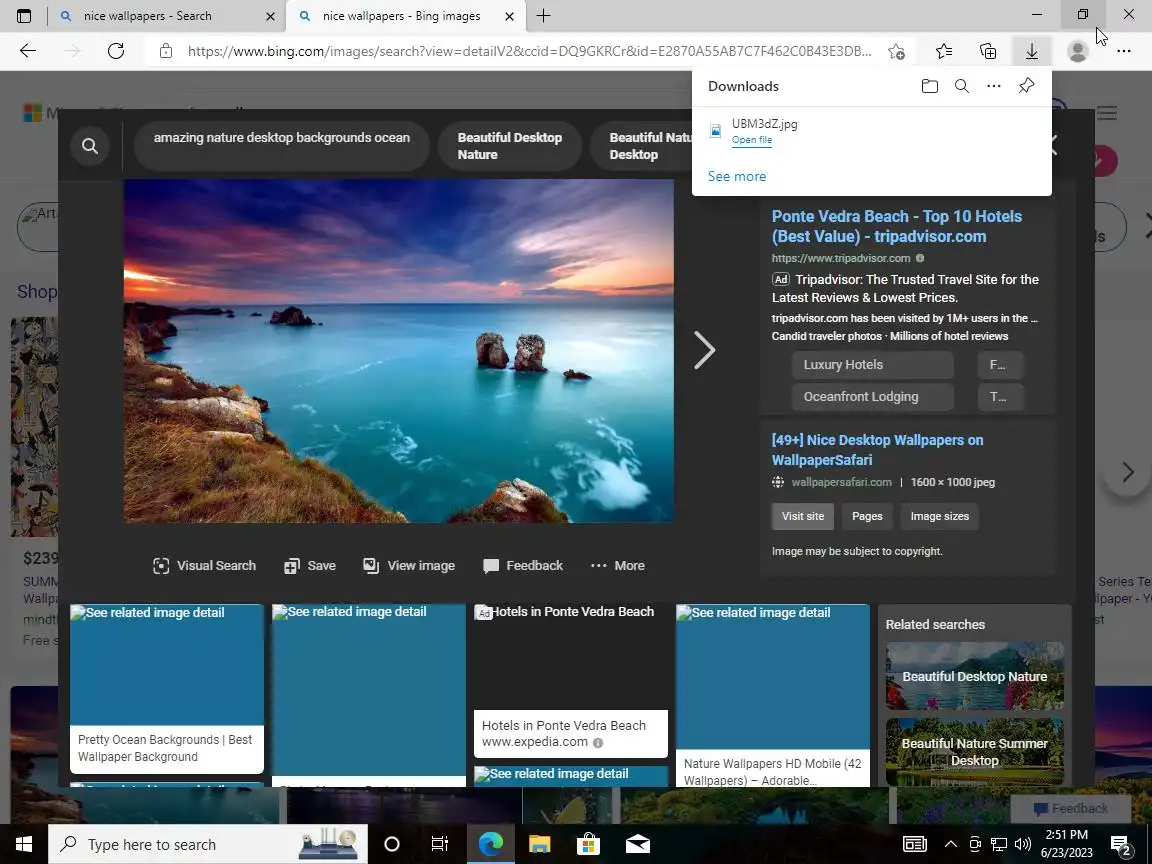This screenshot has width=1152, height=864.
Task: View site information lock icon
Action: point(166,51)
